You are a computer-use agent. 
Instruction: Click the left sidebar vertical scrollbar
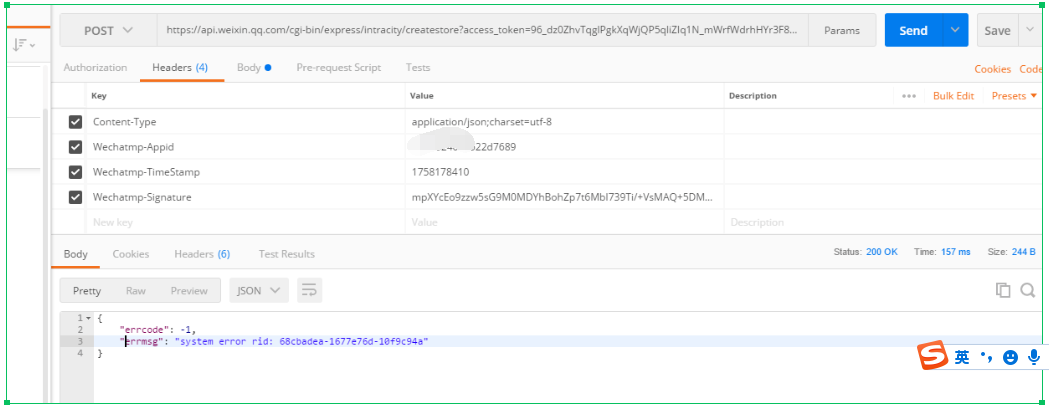(45, 254)
